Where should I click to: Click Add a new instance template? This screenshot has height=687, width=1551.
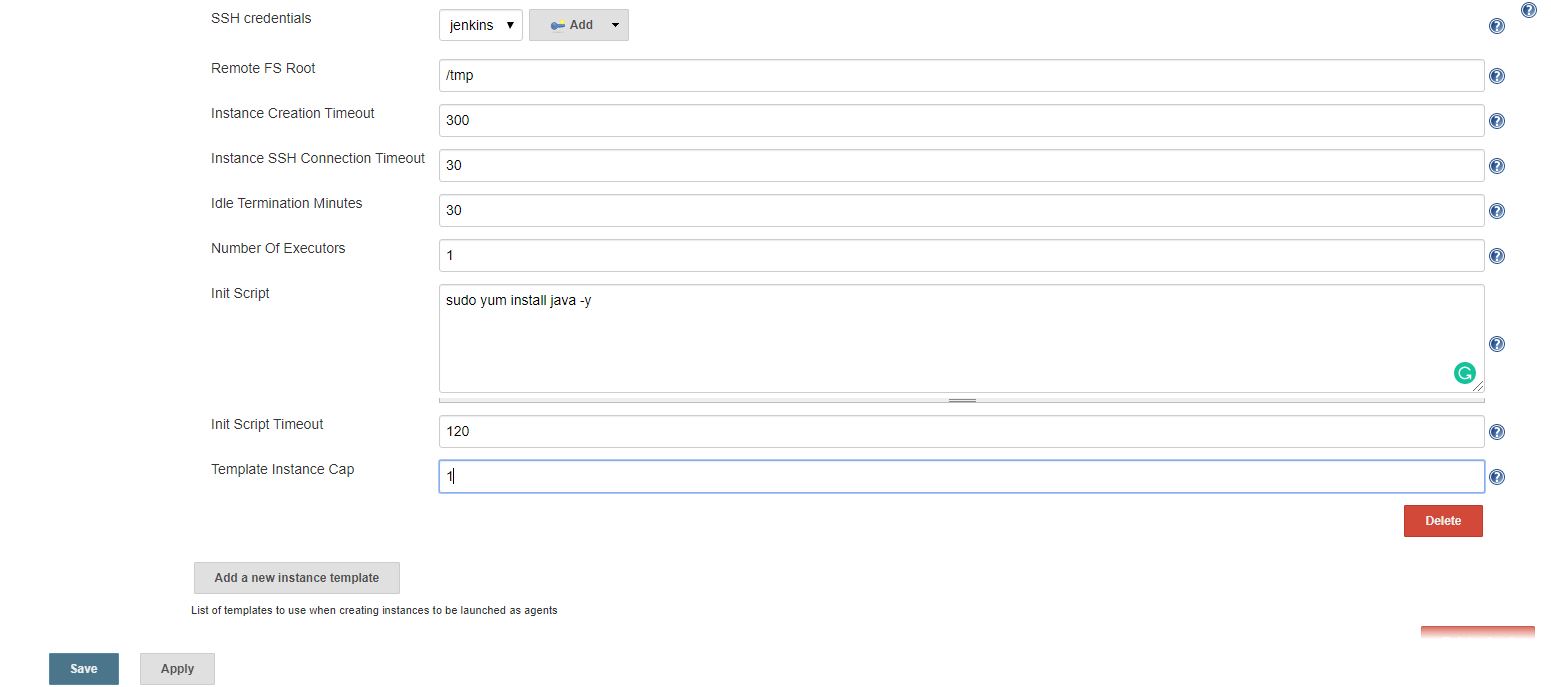[x=297, y=578]
